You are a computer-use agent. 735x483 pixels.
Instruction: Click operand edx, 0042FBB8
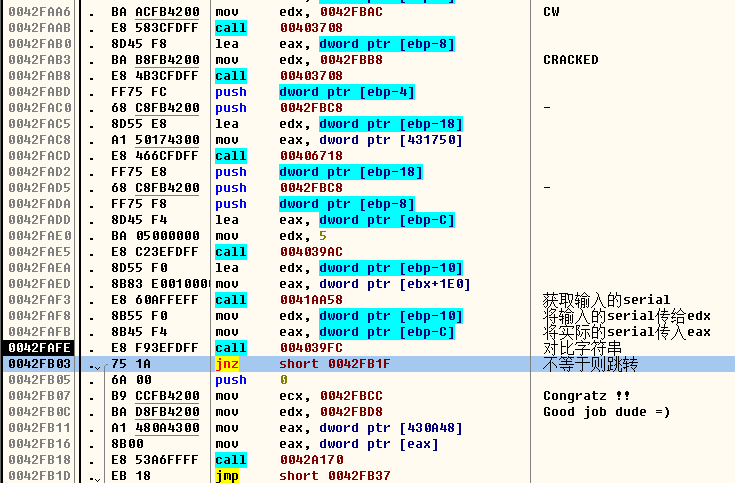pos(331,60)
